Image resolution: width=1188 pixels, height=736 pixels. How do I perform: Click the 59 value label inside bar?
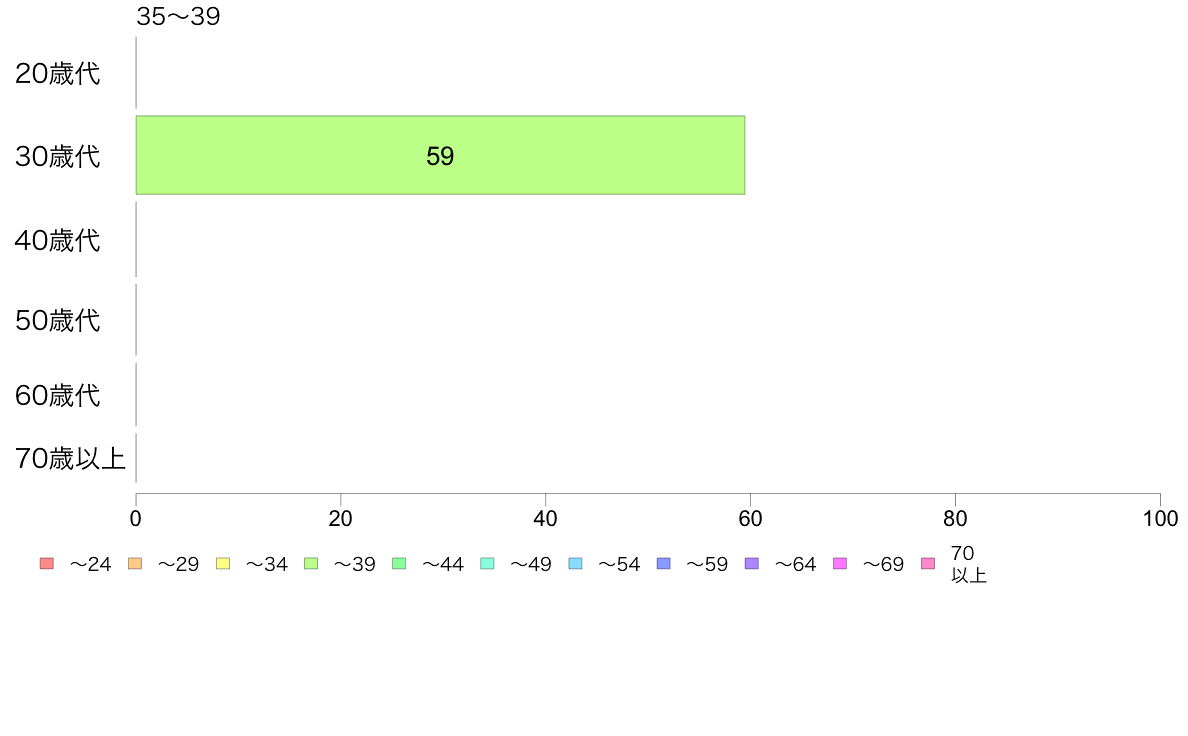point(439,156)
